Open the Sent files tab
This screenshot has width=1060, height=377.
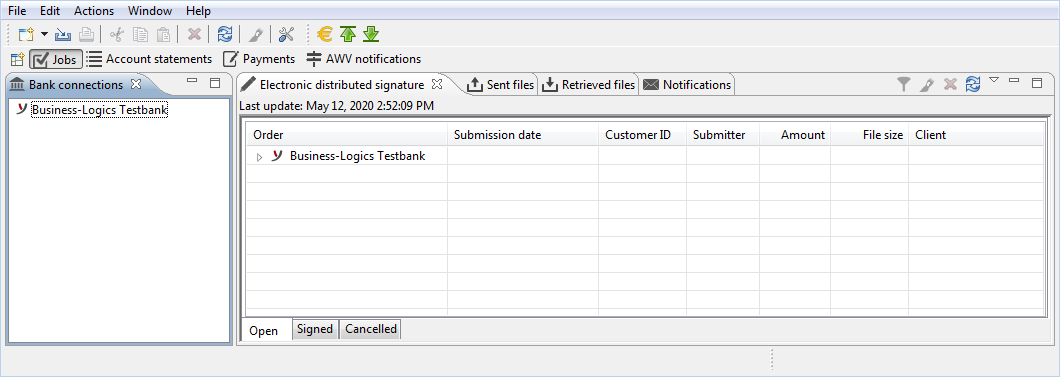coord(501,85)
